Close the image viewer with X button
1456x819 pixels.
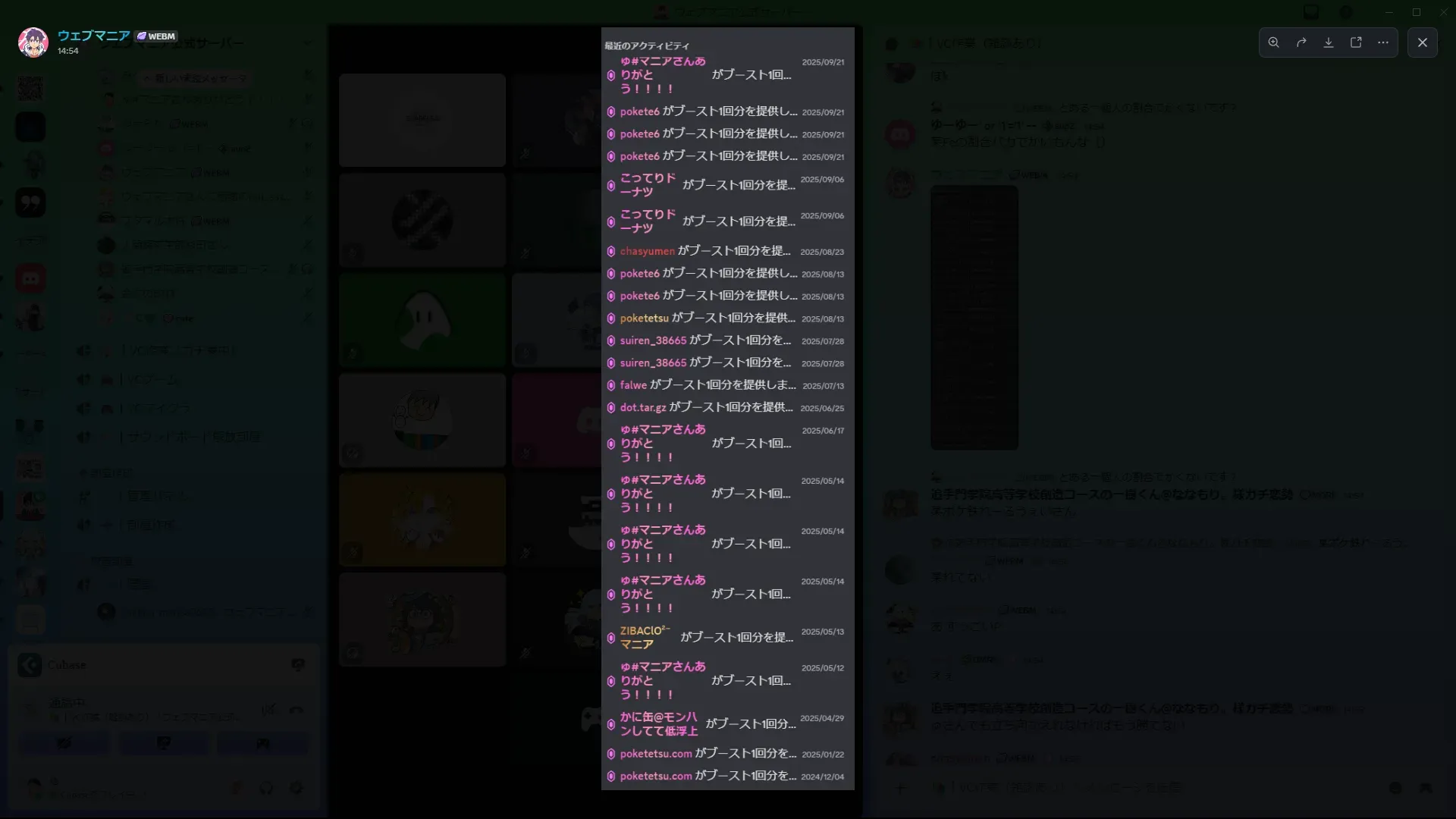tap(1423, 42)
